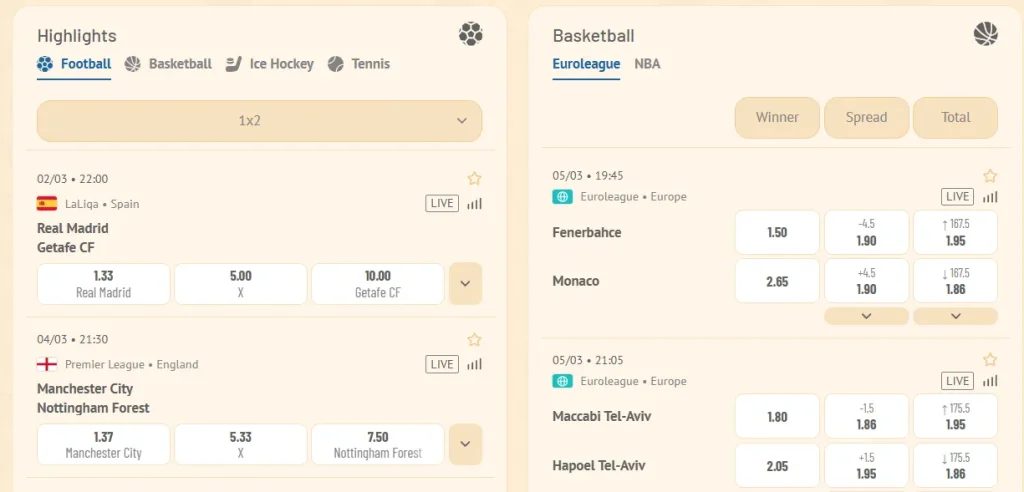The height and width of the screenshot is (492, 1024).
Task: Expand more markets for Real Madrid match
Action: point(466,284)
